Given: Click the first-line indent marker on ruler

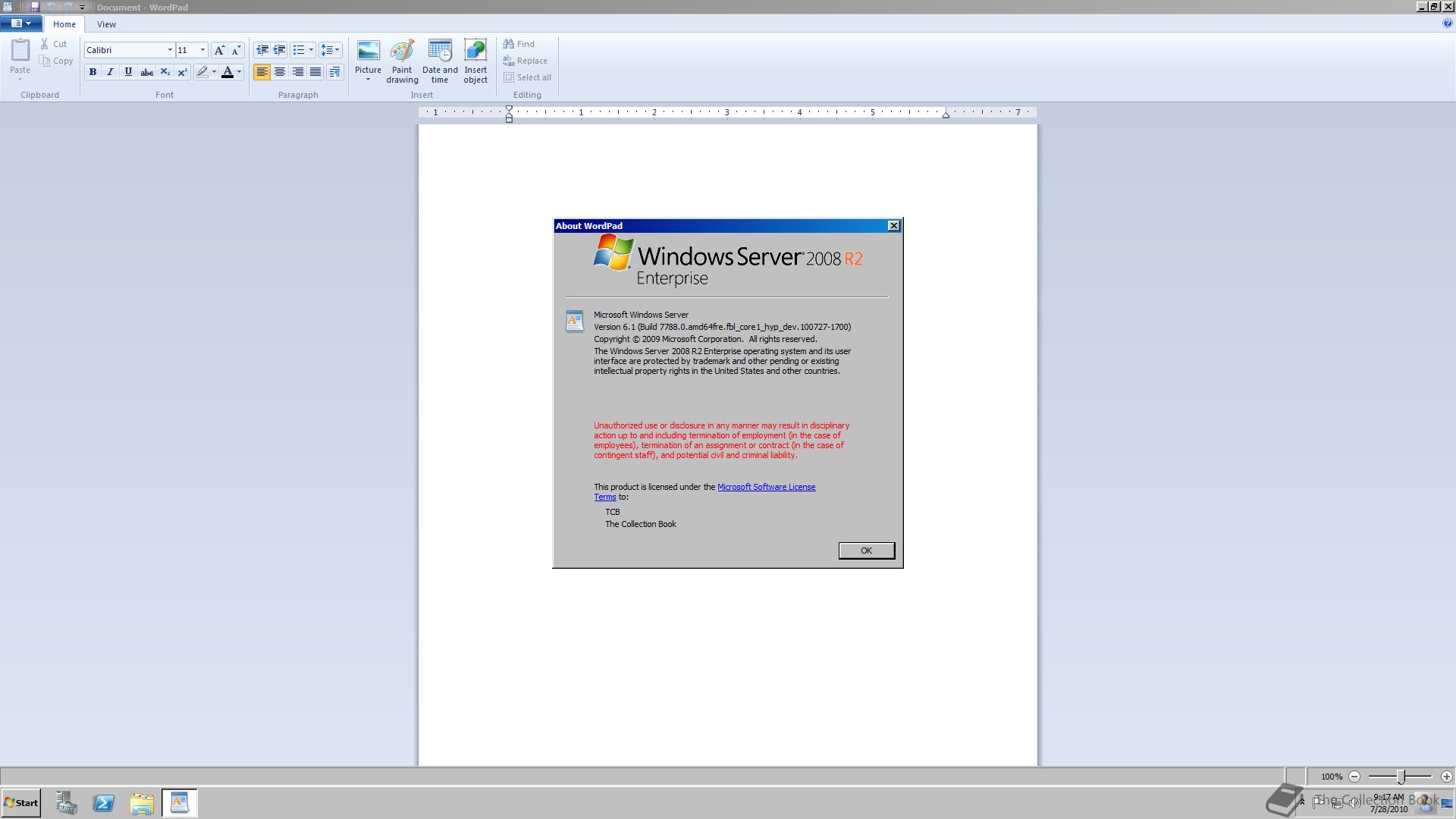Looking at the screenshot, I should point(510,109).
